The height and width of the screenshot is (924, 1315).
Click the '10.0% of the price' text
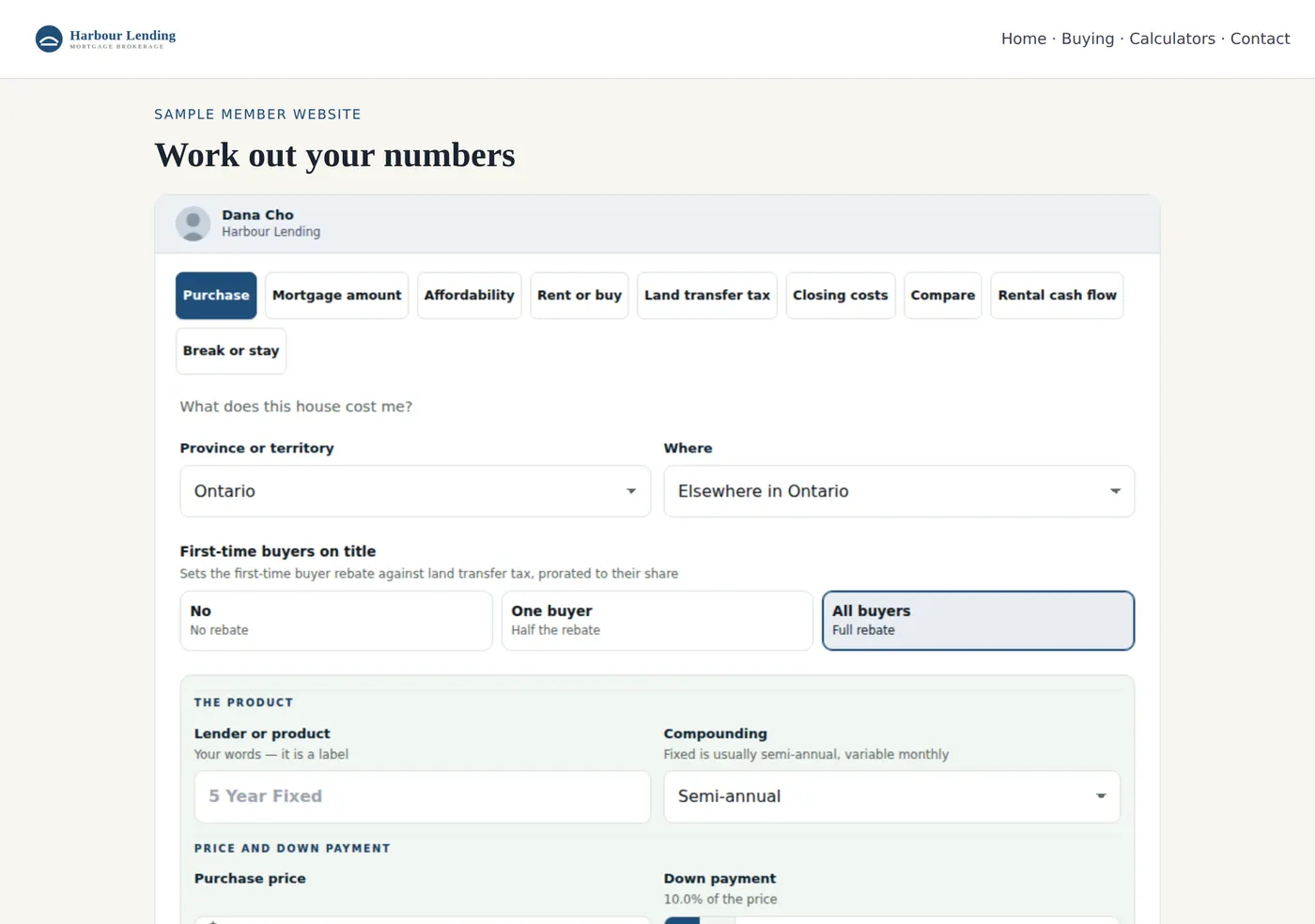pos(720,899)
